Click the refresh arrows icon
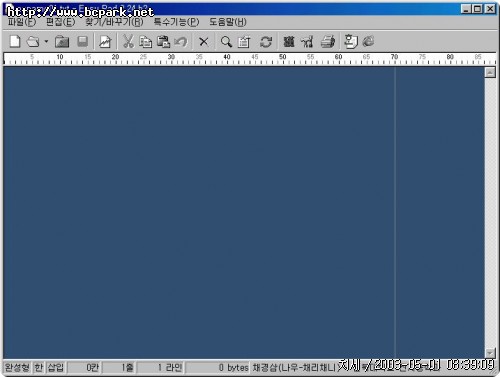The image size is (500, 377). (266, 42)
